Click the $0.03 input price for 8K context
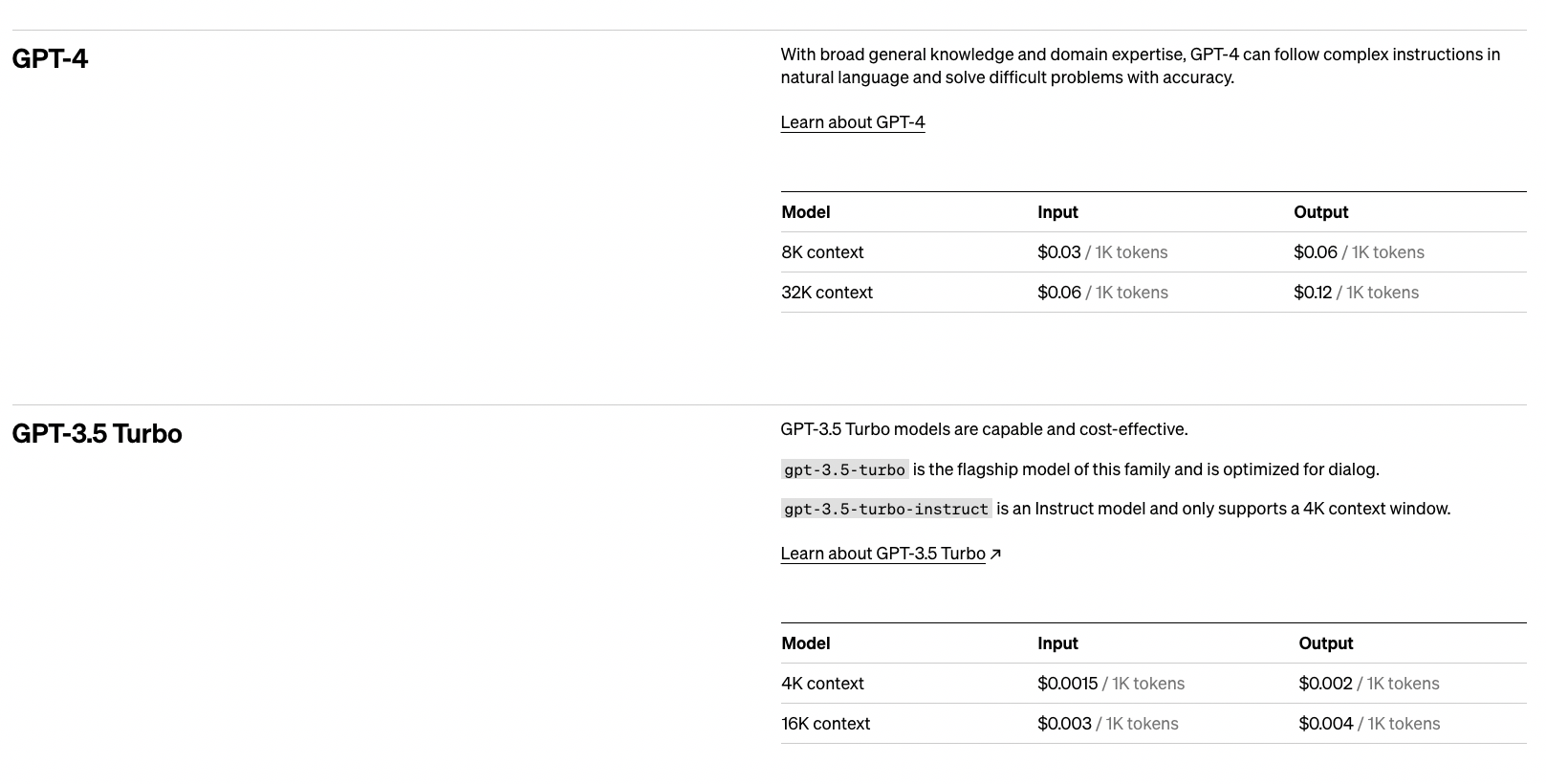The width and height of the screenshot is (1546, 784). pyautogui.click(x=1058, y=252)
